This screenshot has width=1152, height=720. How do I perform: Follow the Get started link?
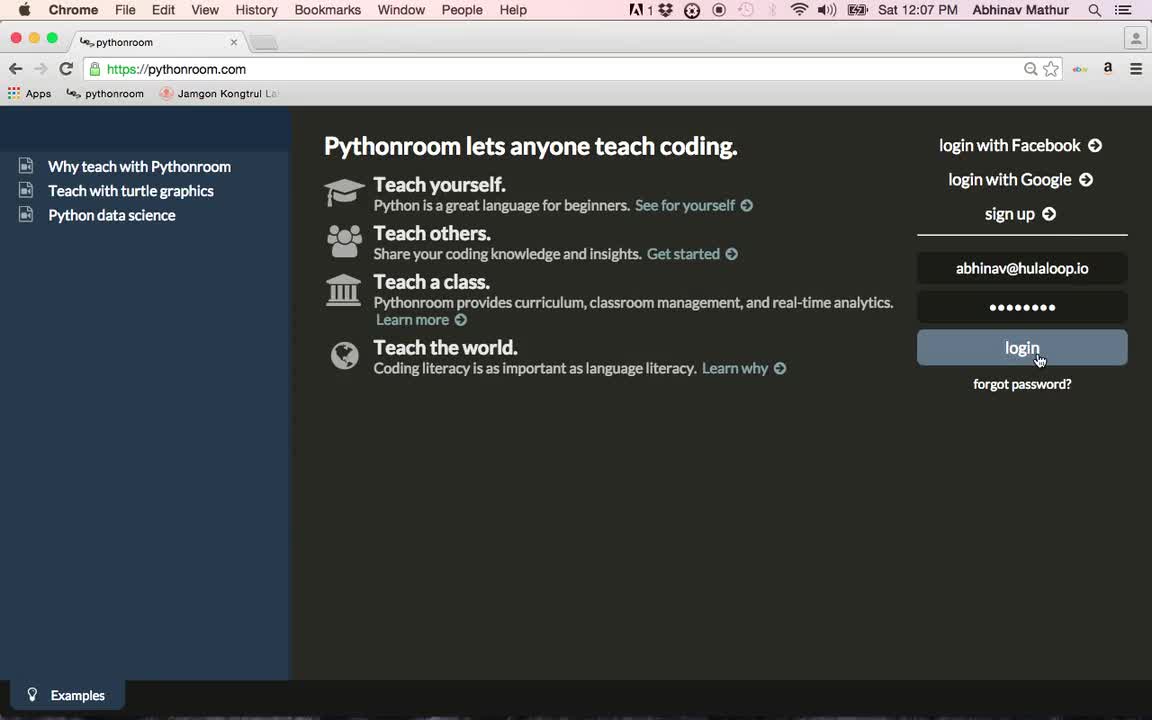[692, 253]
